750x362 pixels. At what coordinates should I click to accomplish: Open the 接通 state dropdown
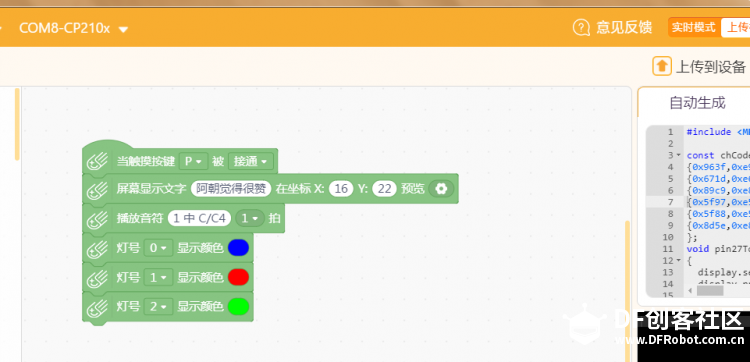(x=251, y=162)
